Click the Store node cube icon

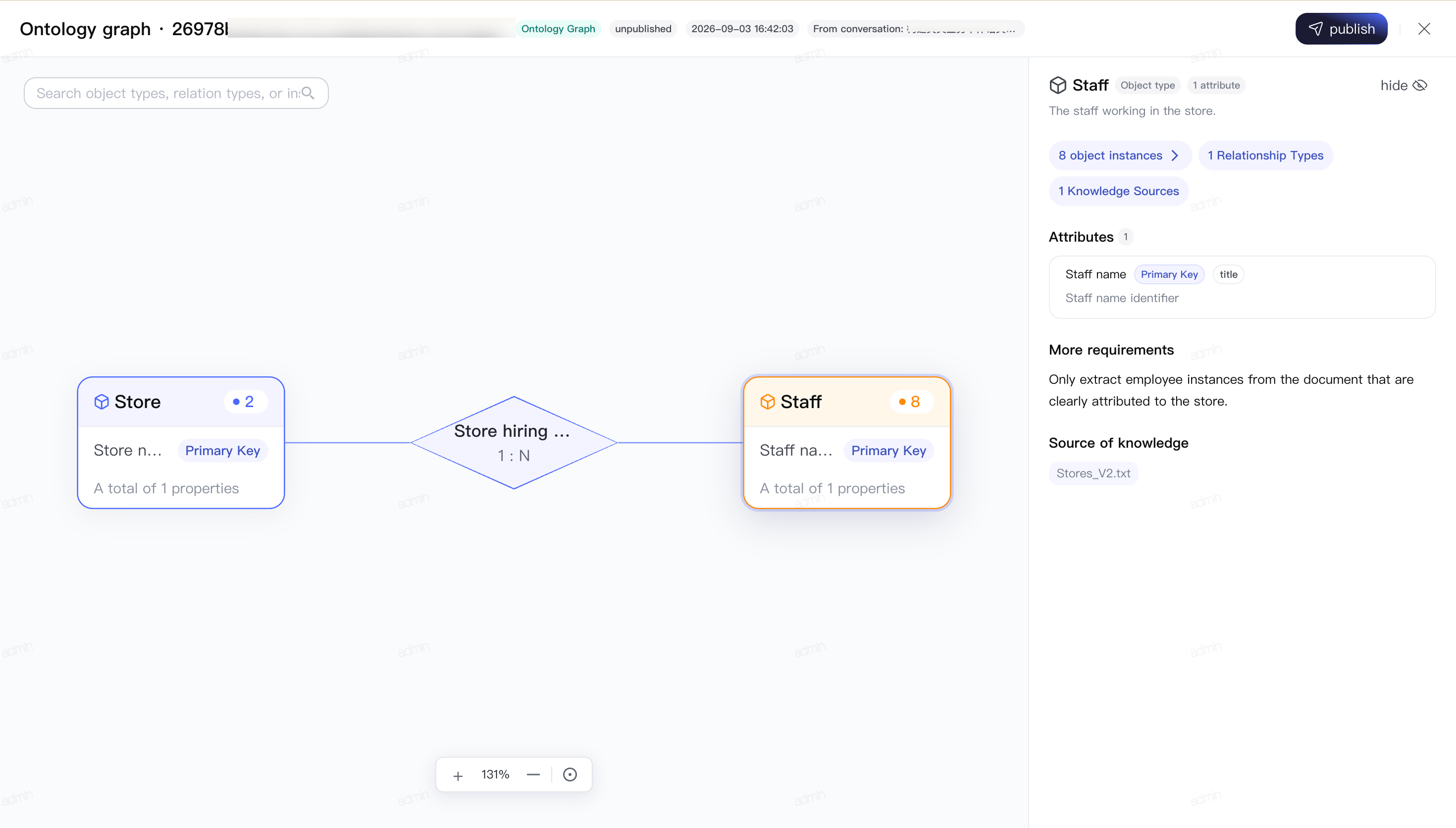click(x=101, y=402)
